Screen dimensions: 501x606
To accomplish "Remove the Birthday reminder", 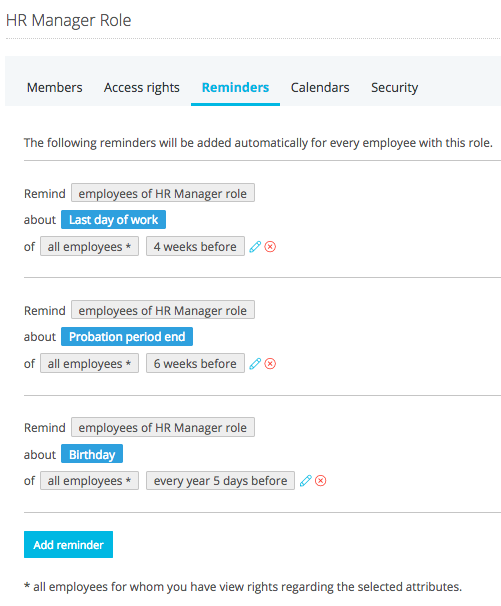I will 320,481.
